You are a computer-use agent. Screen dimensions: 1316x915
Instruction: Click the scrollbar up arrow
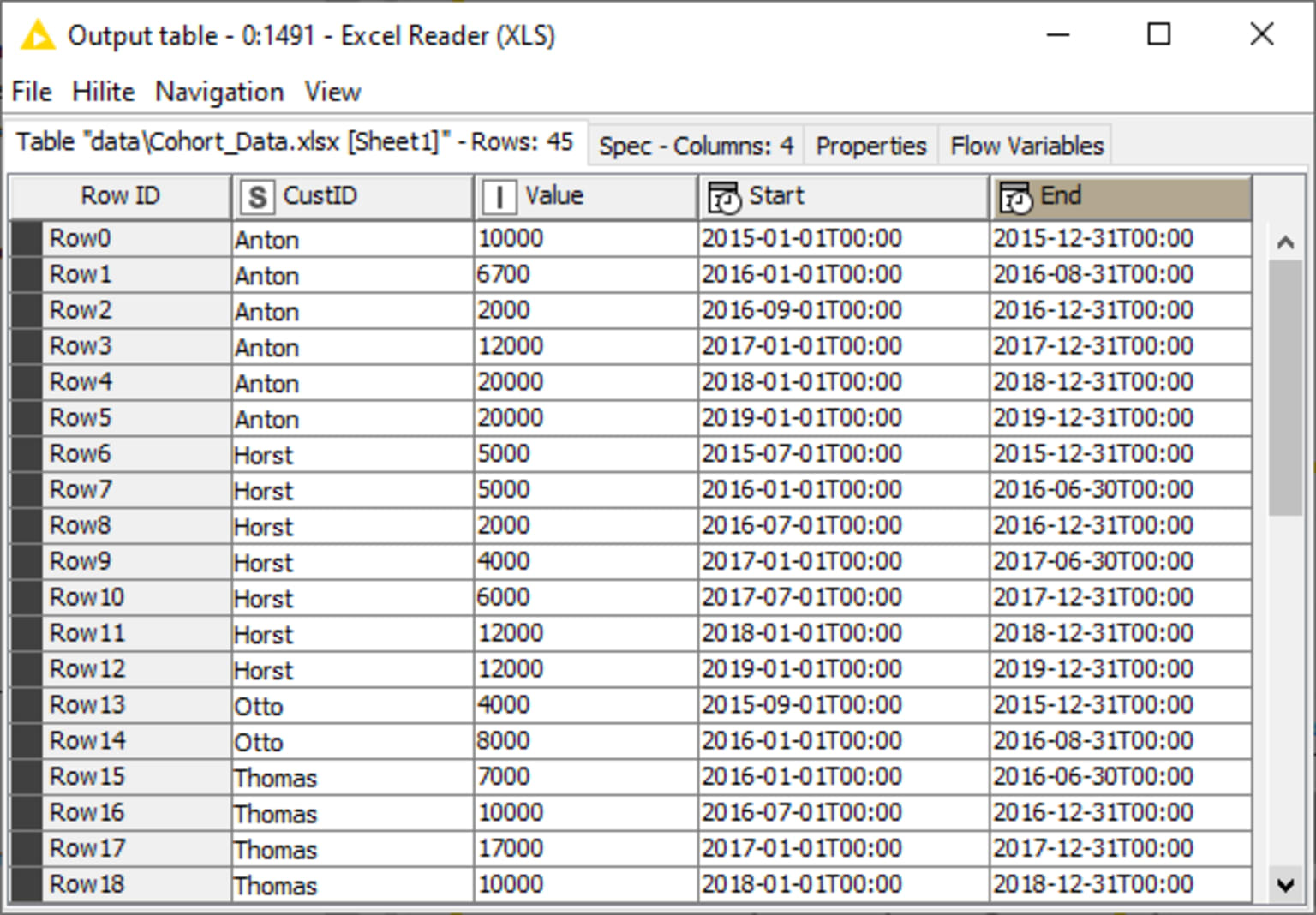coord(1285,242)
